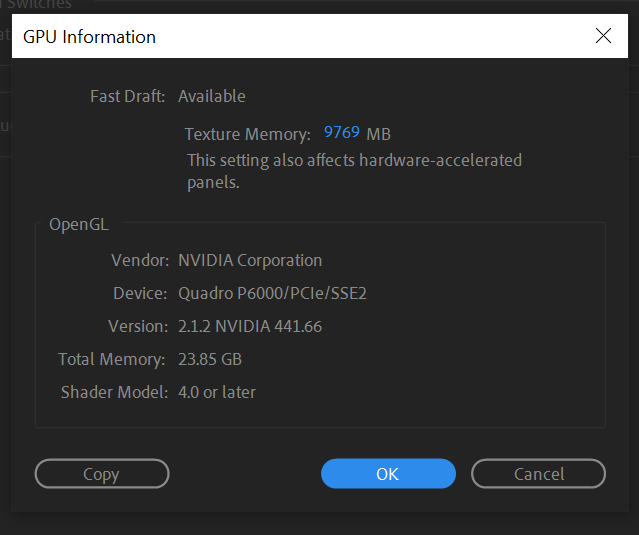This screenshot has width=639, height=535.
Task: Edit the Texture Memory value 9769
Action: click(342, 132)
